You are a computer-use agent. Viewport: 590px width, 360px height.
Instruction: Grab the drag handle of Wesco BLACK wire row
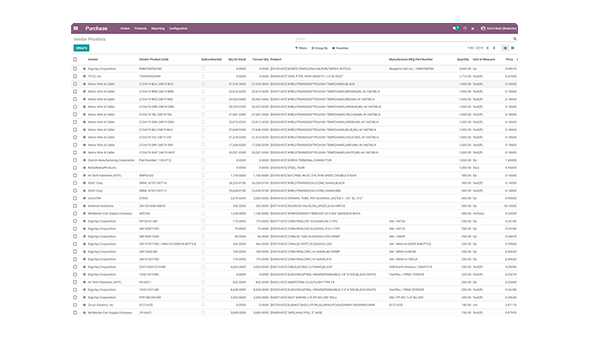(84, 84)
